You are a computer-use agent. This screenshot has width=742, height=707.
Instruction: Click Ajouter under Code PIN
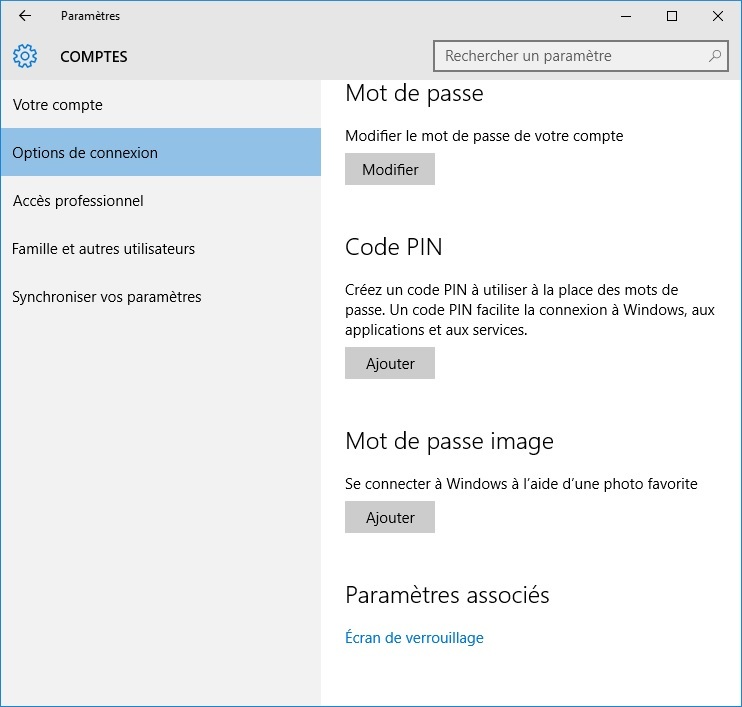390,363
